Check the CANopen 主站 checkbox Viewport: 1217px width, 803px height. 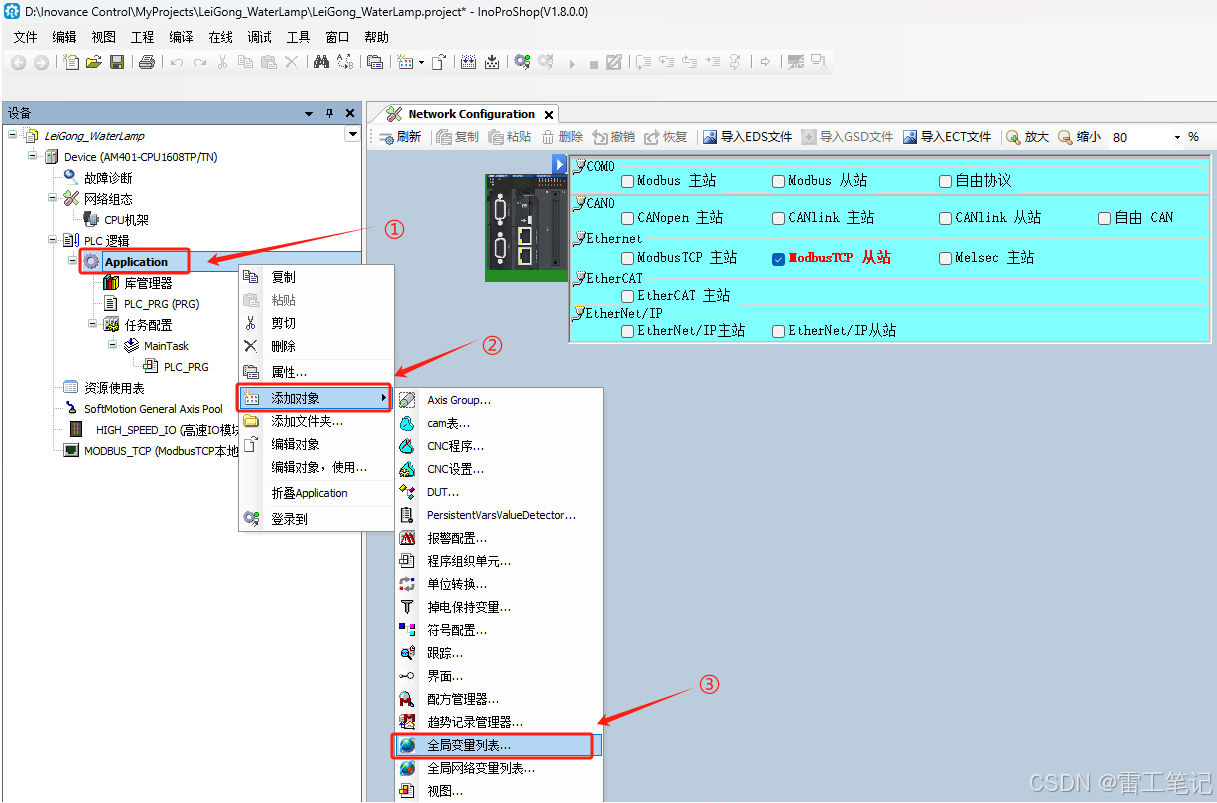coord(627,218)
